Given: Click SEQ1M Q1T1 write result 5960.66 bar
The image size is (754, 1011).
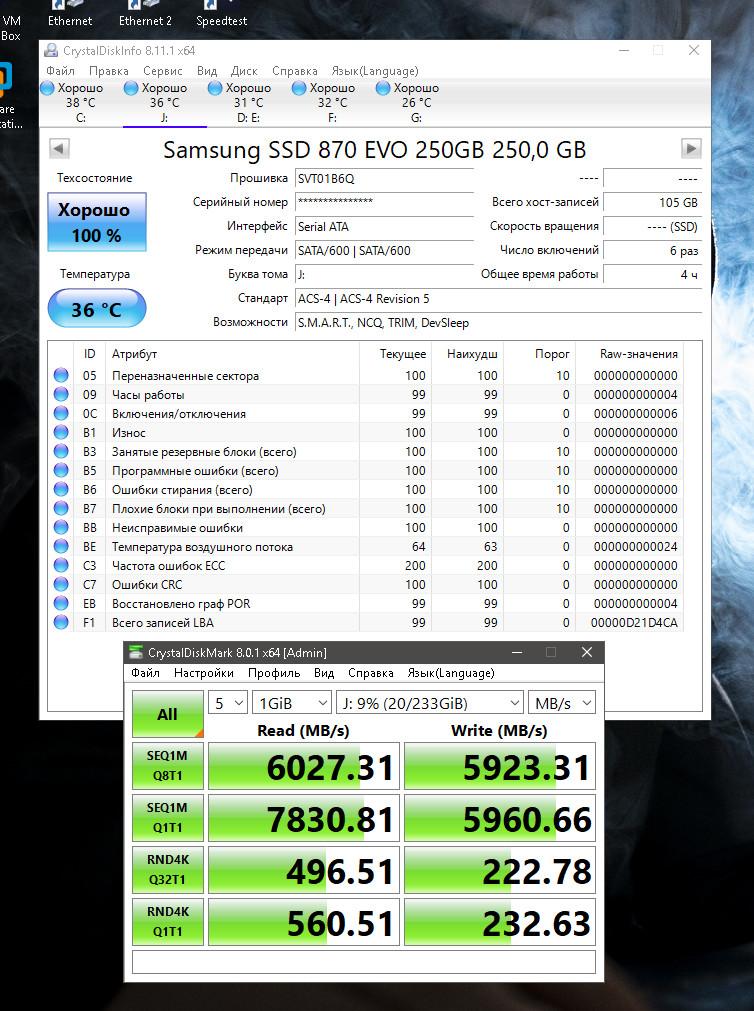Looking at the screenshot, I should click(500, 818).
